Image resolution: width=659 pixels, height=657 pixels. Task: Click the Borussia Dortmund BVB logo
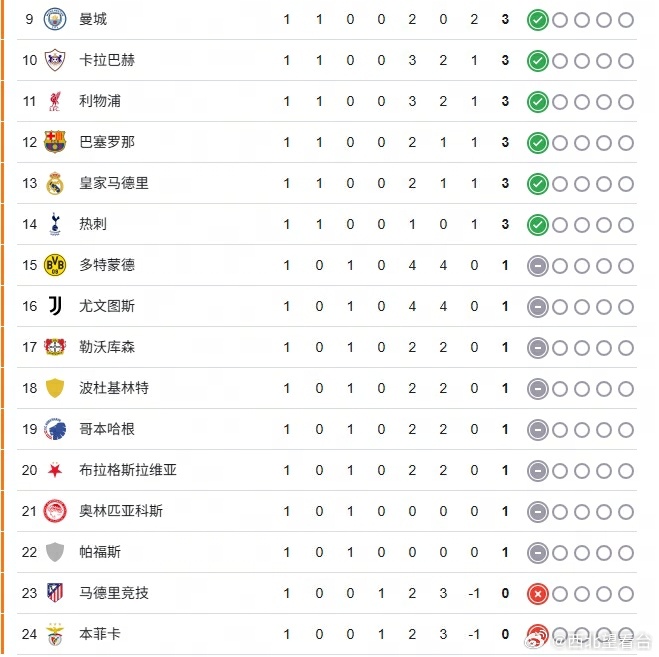55,265
